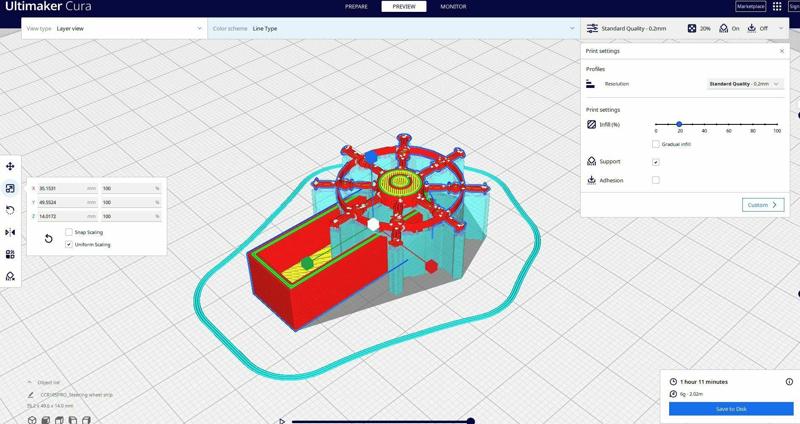
Task: Click the infill slider handle at 20
Action: point(679,124)
